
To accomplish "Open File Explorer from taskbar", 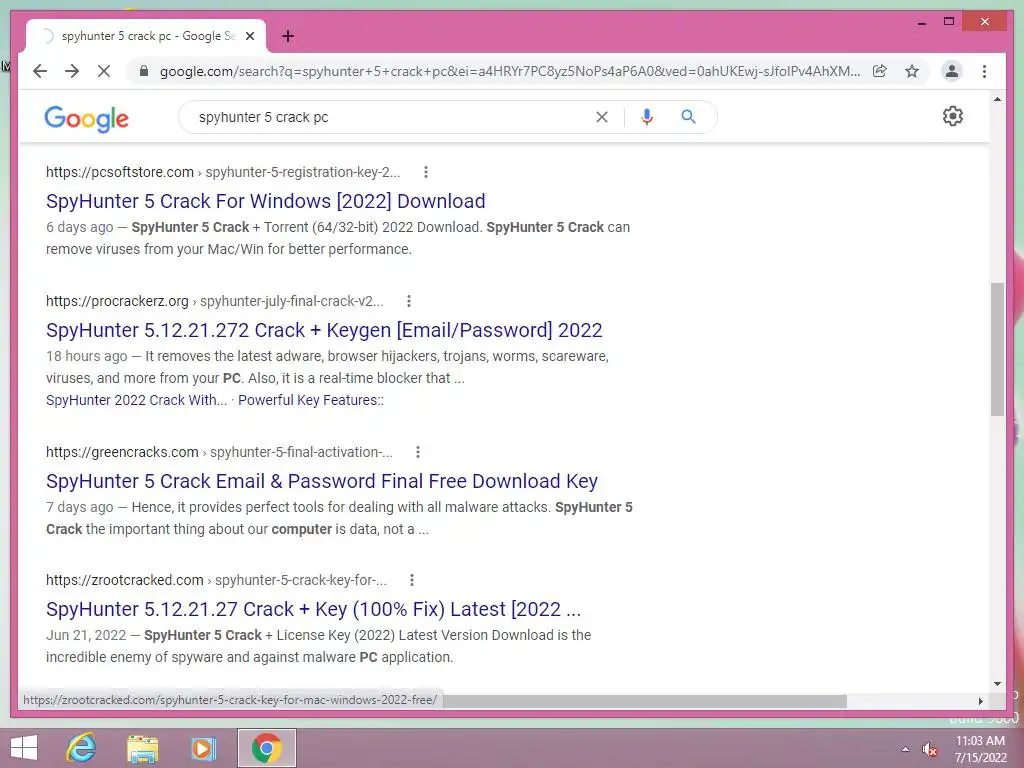I will [142, 748].
